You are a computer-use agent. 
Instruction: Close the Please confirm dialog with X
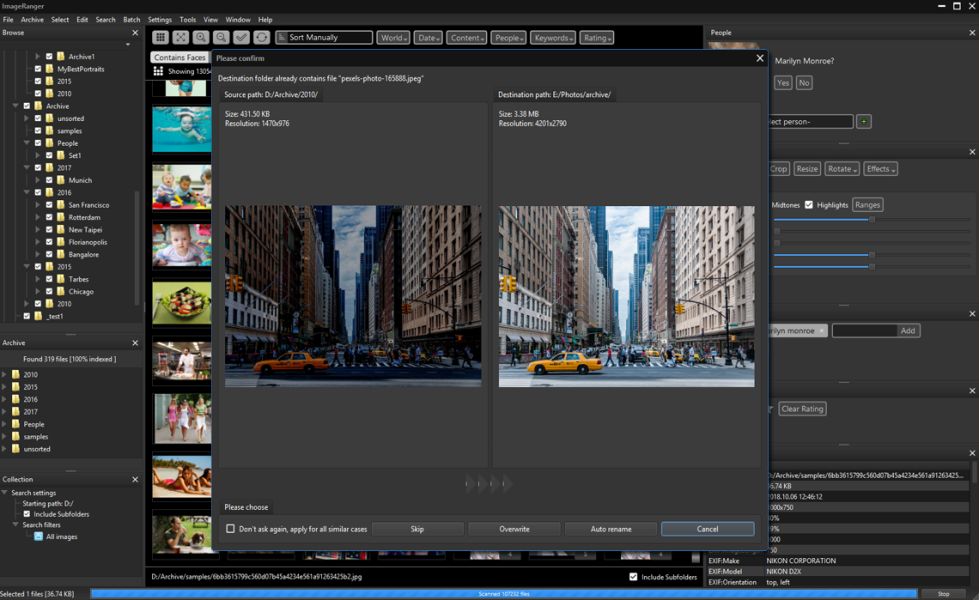pos(759,58)
